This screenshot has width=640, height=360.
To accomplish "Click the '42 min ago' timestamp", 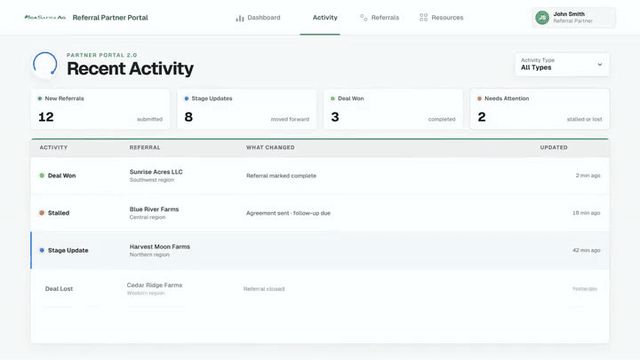I will click(x=586, y=250).
